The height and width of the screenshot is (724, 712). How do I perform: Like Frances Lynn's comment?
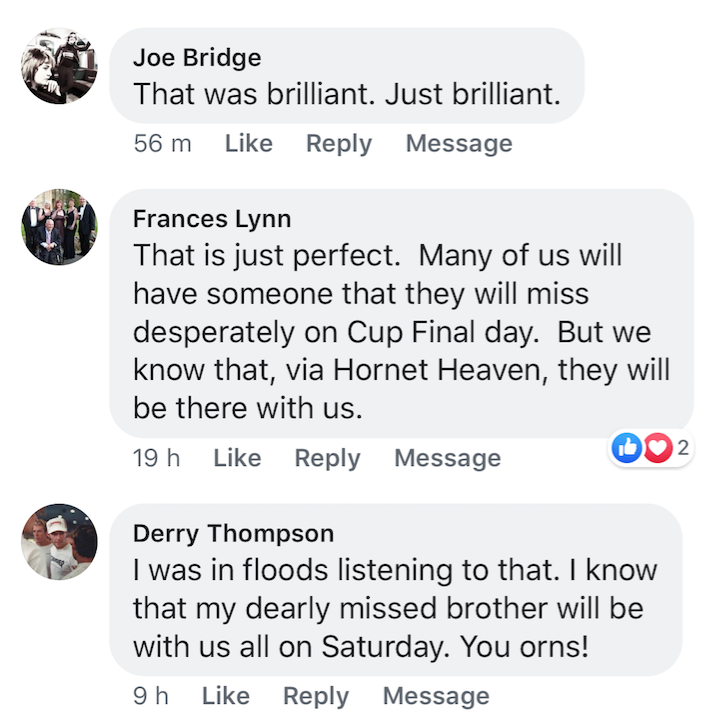pyautogui.click(x=237, y=458)
